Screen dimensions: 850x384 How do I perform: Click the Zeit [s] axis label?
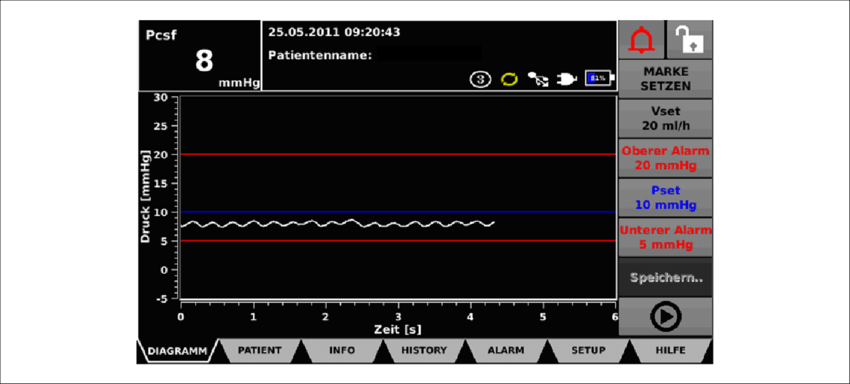pos(397,329)
